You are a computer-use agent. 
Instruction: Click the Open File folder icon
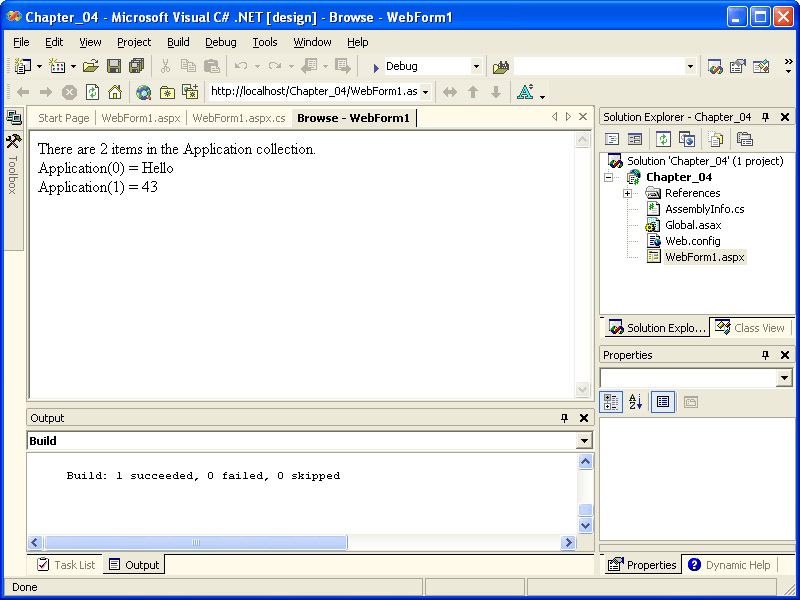click(x=90, y=66)
